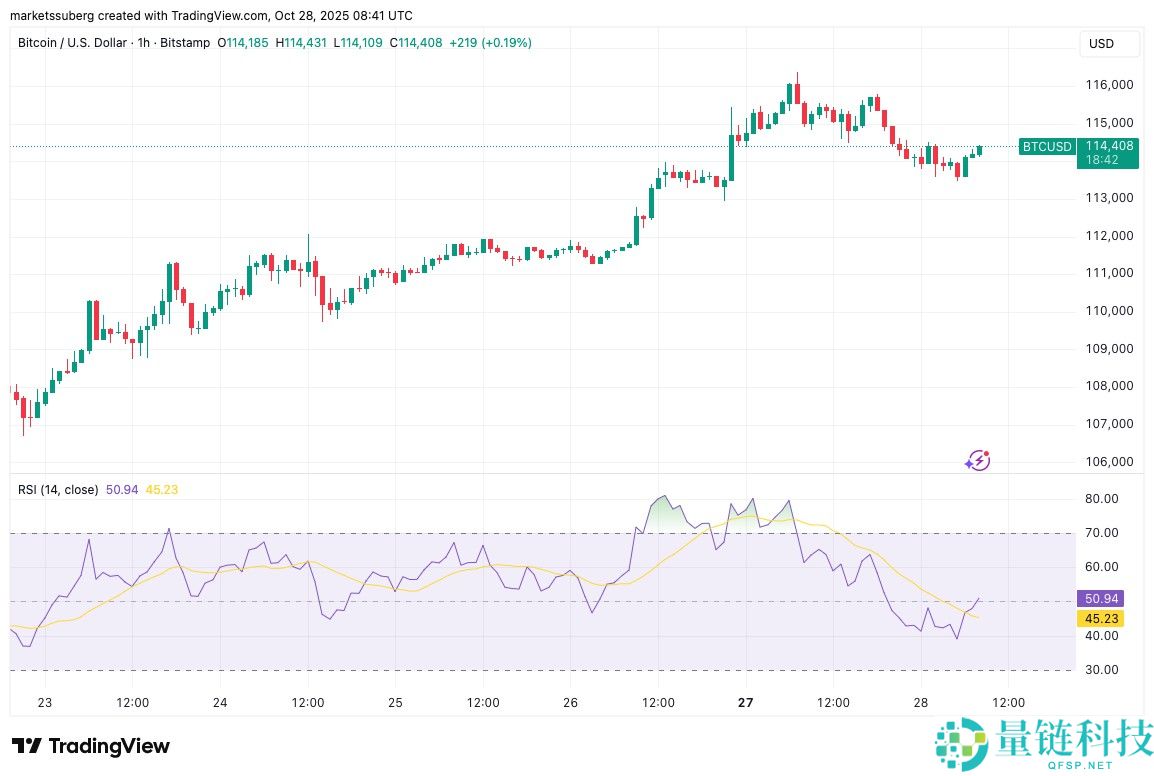Select the red notification dot on assistant icon
Image resolution: width=1154 pixels, height=776 pixels.
[x=986, y=452]
